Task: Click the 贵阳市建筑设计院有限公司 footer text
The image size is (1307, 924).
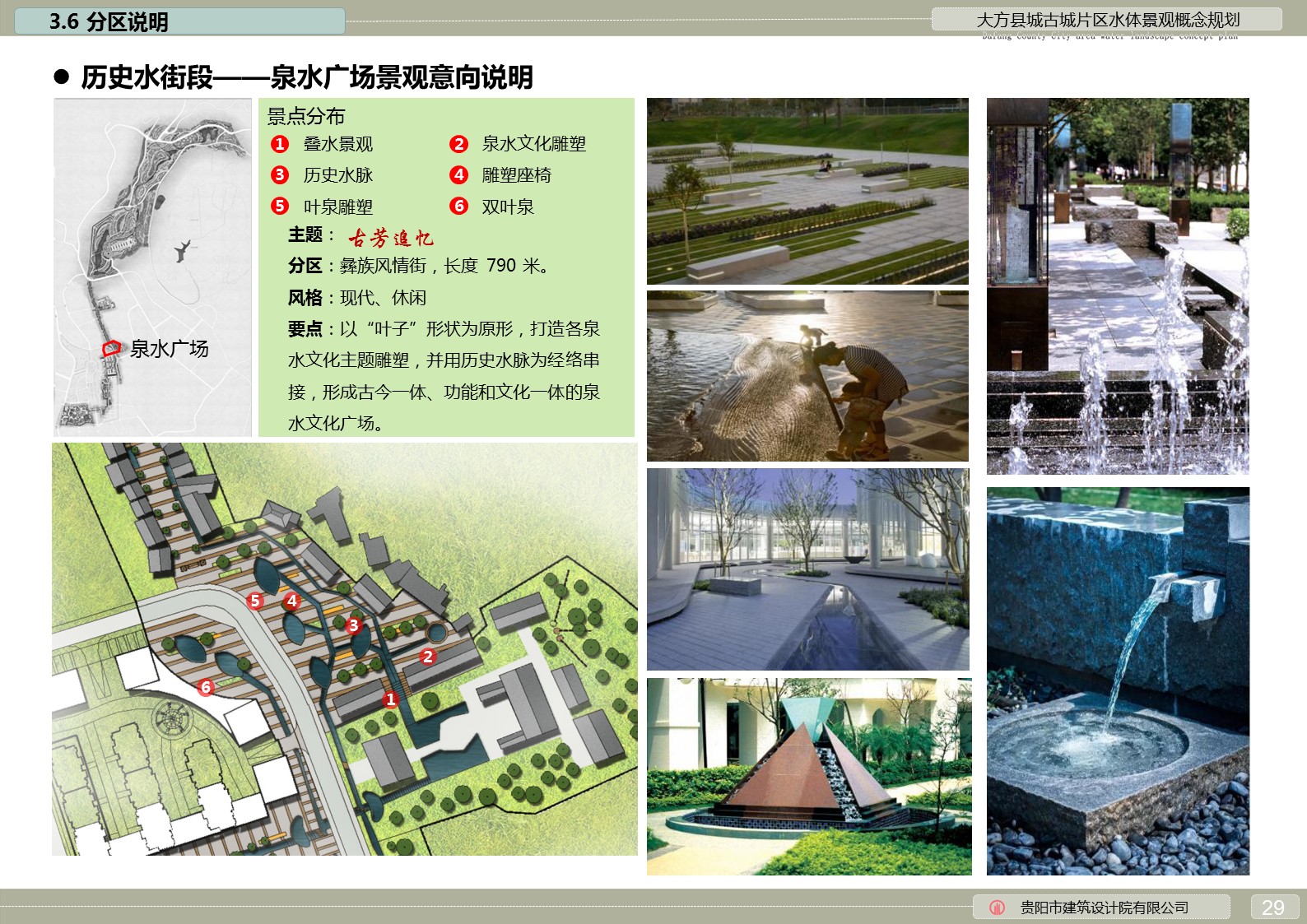Action: pos(1104,908)
